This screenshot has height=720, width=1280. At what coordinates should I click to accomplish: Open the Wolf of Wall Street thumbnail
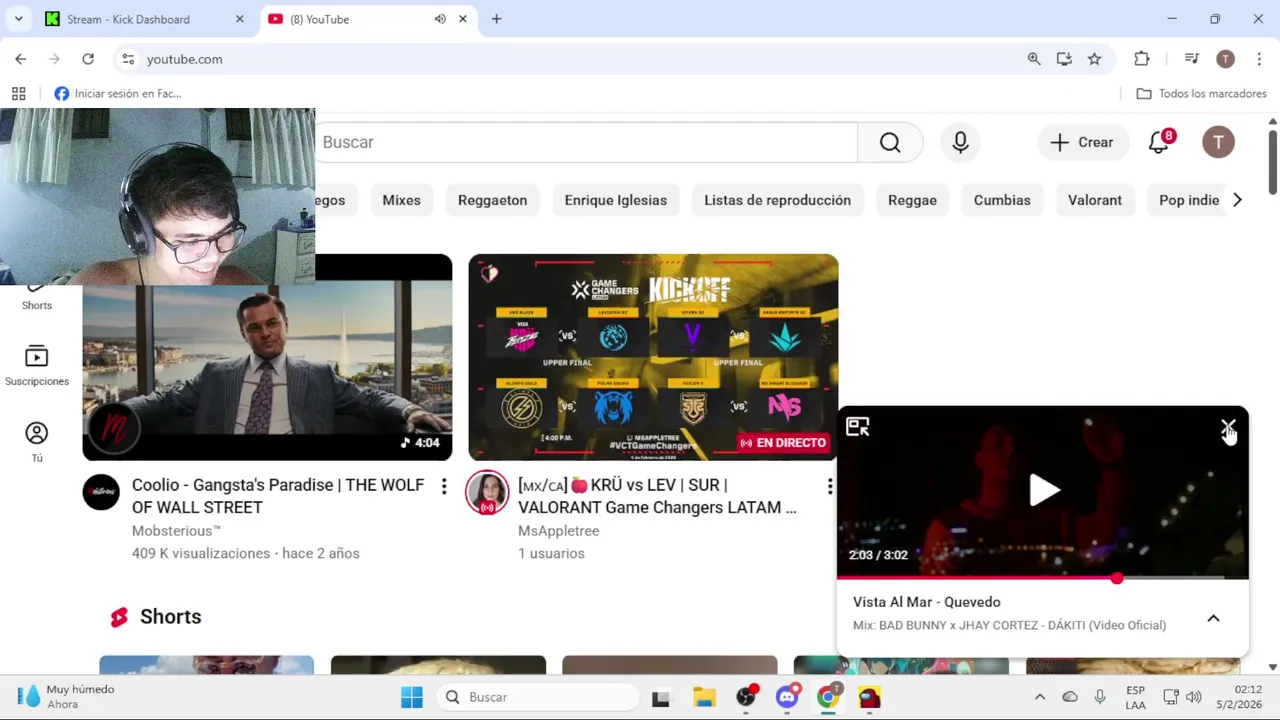tap(267, 357)
